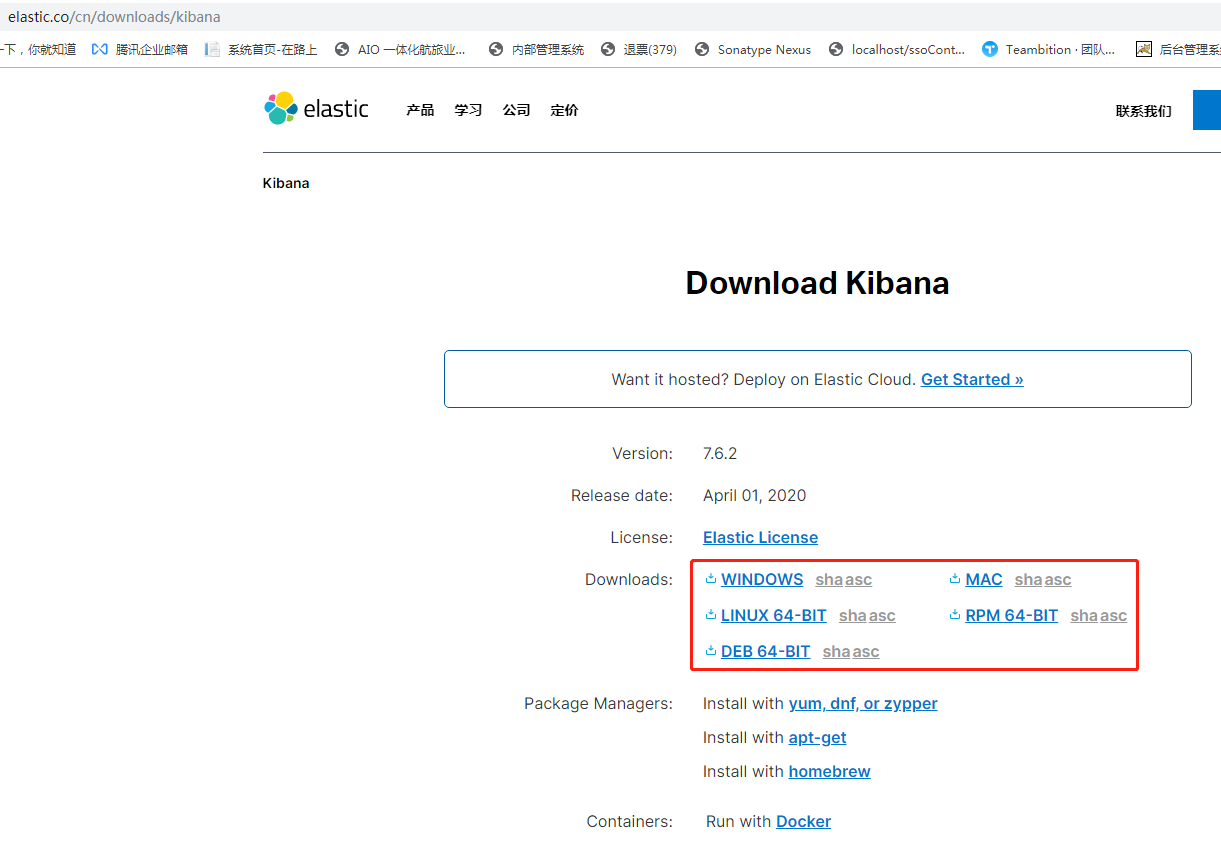1221x850 pixels.
Task: Open the 退票(379) bookmark globe icon
Action: tap(607, 49)
